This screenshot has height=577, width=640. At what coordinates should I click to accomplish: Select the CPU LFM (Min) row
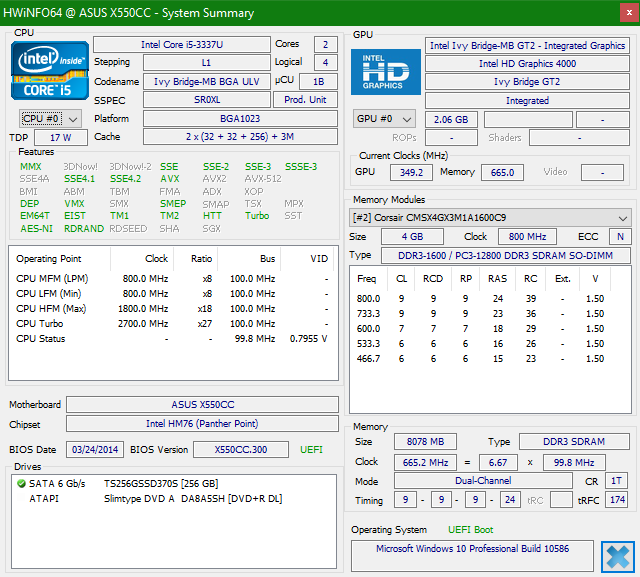tap(173, 294)
